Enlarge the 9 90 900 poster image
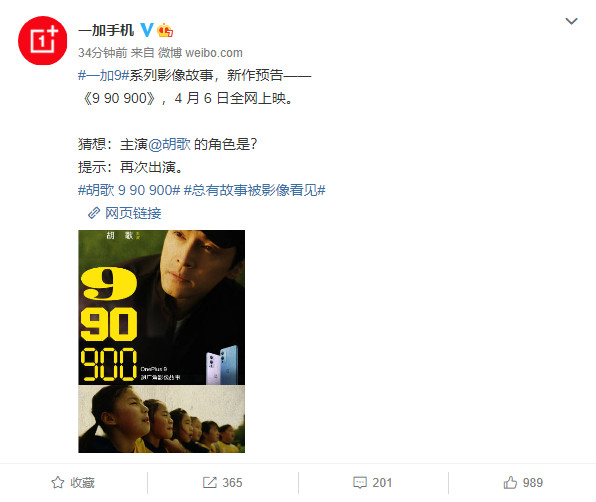 pyautogui.click(x=162, y=307)
